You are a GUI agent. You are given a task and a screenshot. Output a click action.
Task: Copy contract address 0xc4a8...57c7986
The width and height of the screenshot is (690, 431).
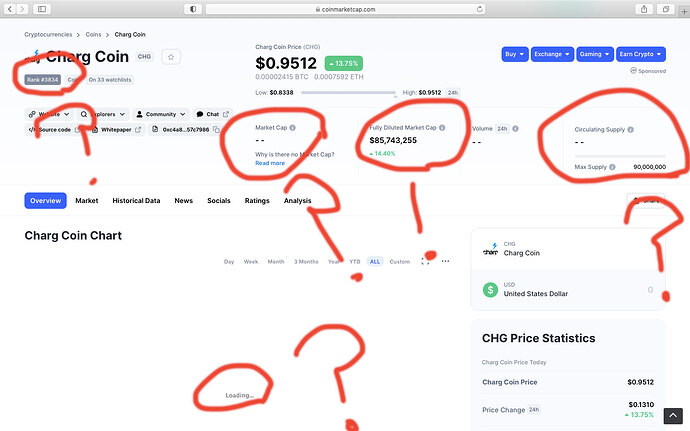coord(216,129)
